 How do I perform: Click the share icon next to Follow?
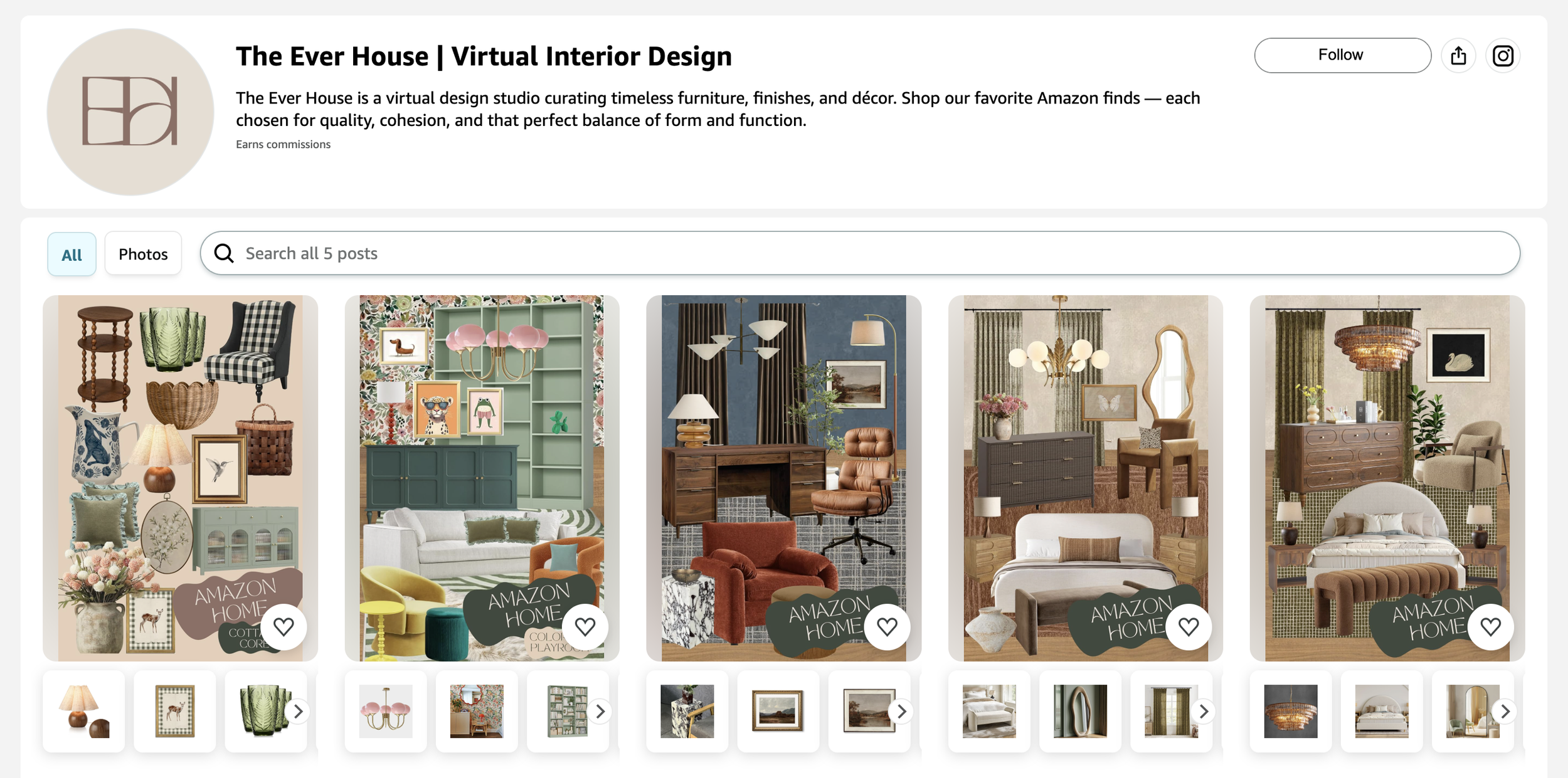tap(1458, 56)
